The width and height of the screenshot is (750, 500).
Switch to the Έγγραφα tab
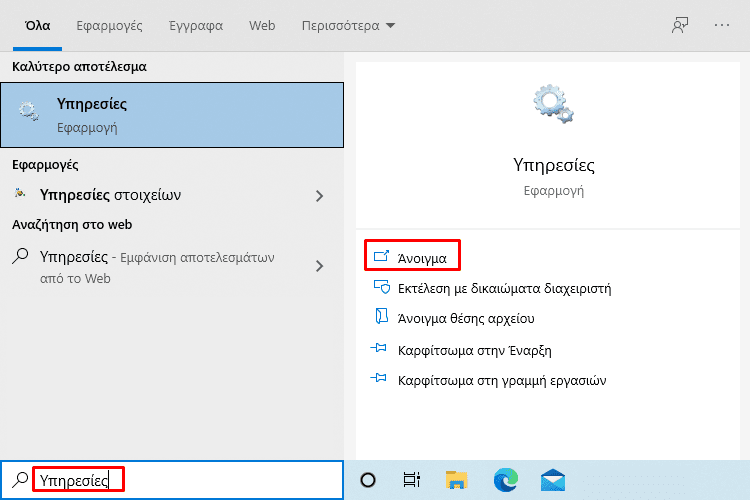196,25
